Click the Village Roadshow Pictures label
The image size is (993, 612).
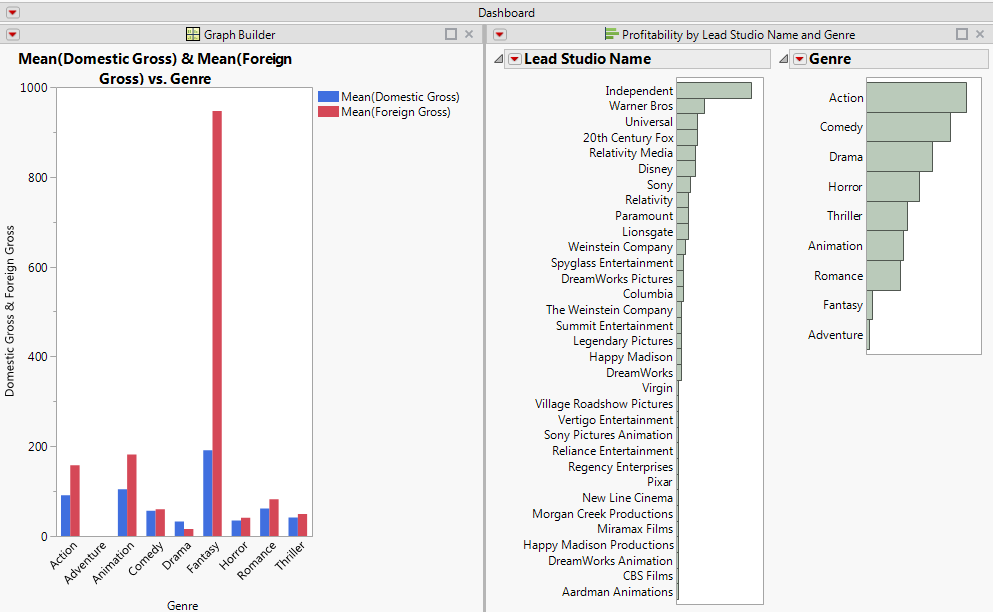click(604, 404)
